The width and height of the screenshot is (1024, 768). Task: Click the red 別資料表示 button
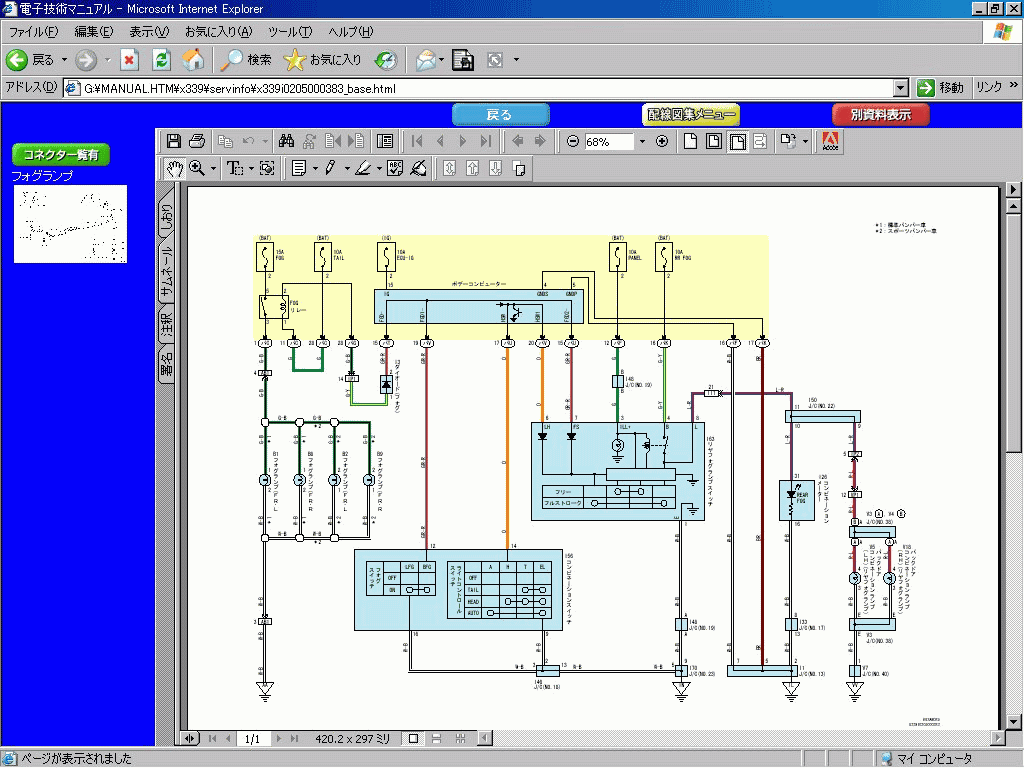pos(881,115)
